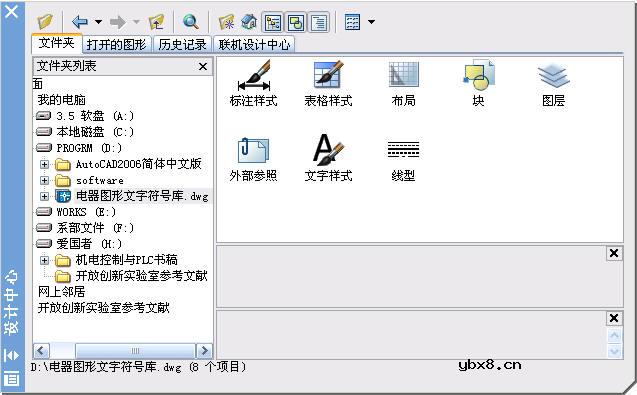Close the preview pane
The image size is (637, 395).
(x=614, y=253)
